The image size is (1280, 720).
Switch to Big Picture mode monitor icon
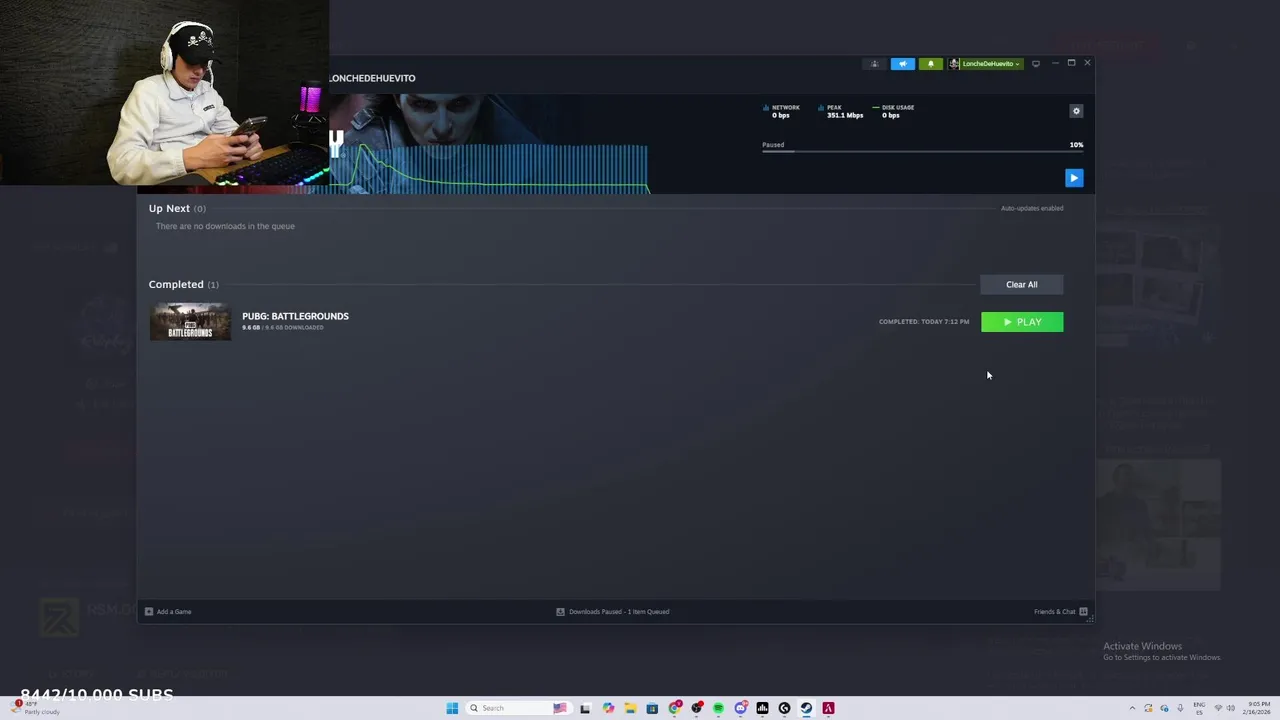pyautogui.click(x=1036, y=64)
